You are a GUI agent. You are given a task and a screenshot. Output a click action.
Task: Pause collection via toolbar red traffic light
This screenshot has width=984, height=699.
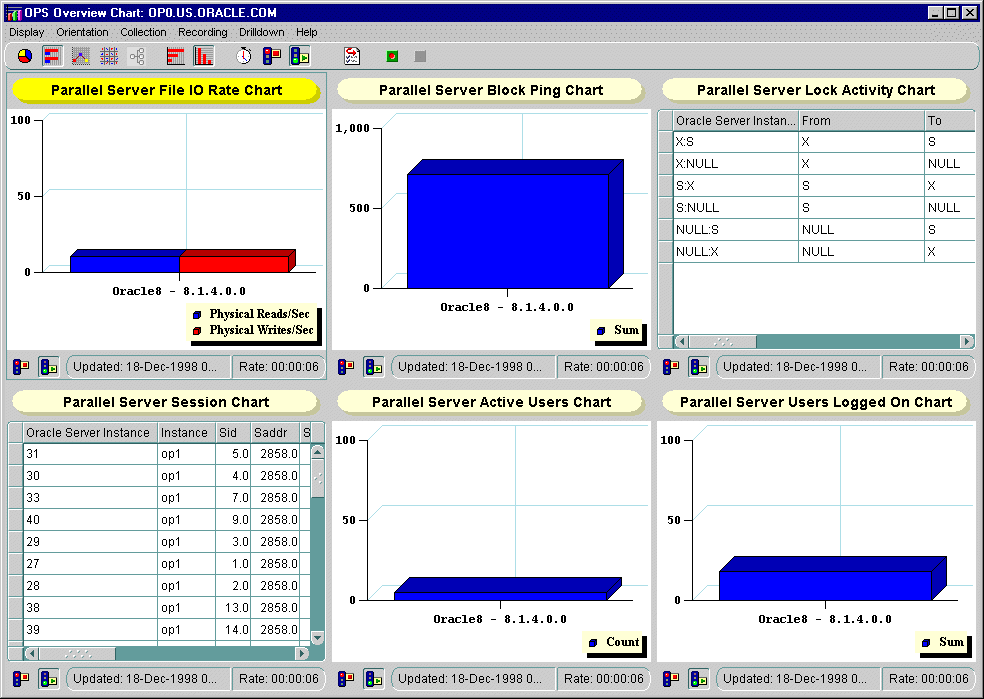point(272,56)
